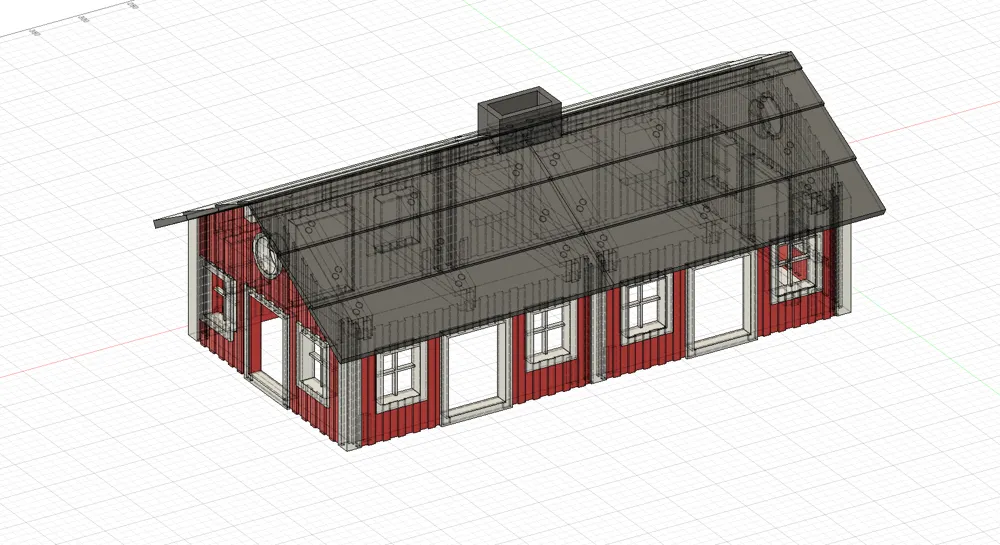Viewport: 1000px width, 545px height.
Task: Select the white vertical trim post mid long wall
Action: pos(598,338)
